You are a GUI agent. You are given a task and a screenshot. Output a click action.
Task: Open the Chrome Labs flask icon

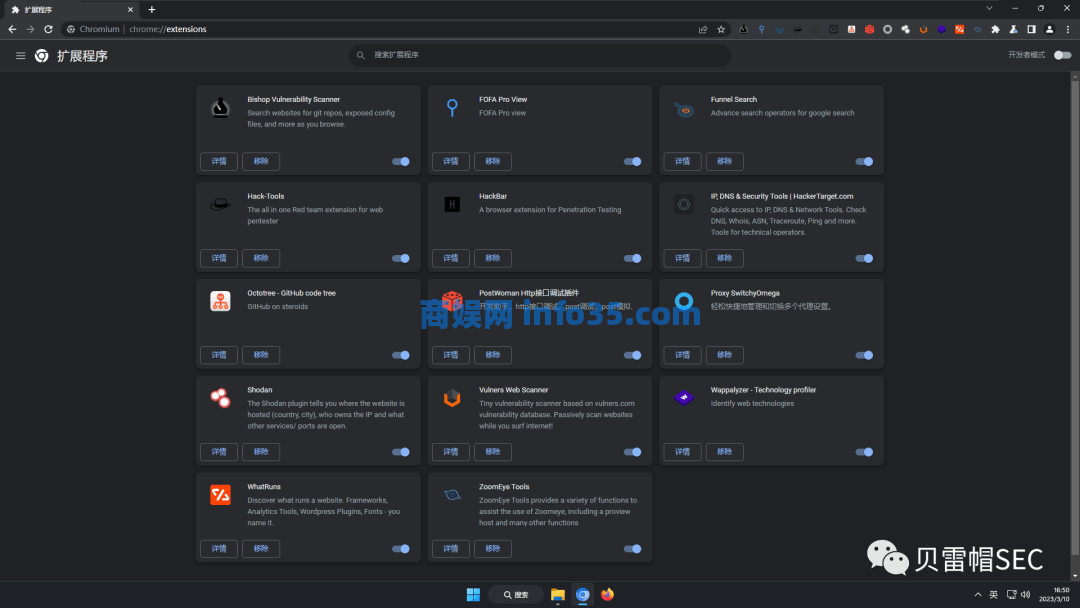coord(1013,30)
